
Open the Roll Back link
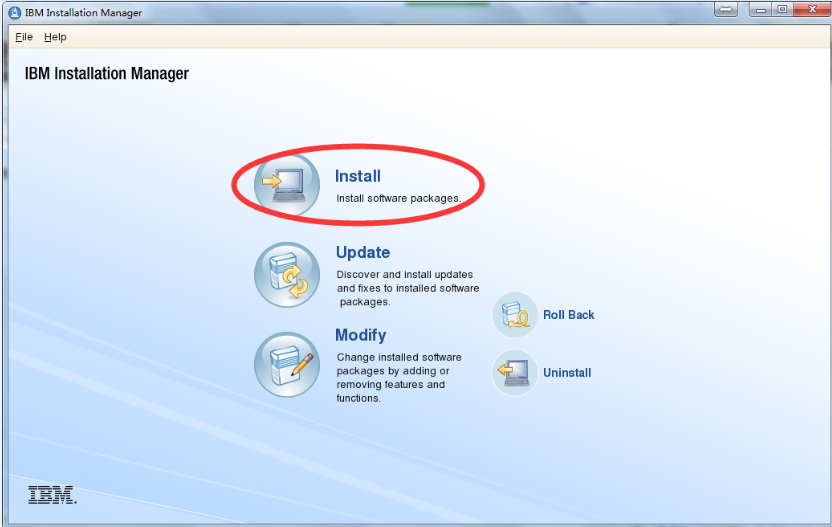pyautogui.click(x=569, y=315)
